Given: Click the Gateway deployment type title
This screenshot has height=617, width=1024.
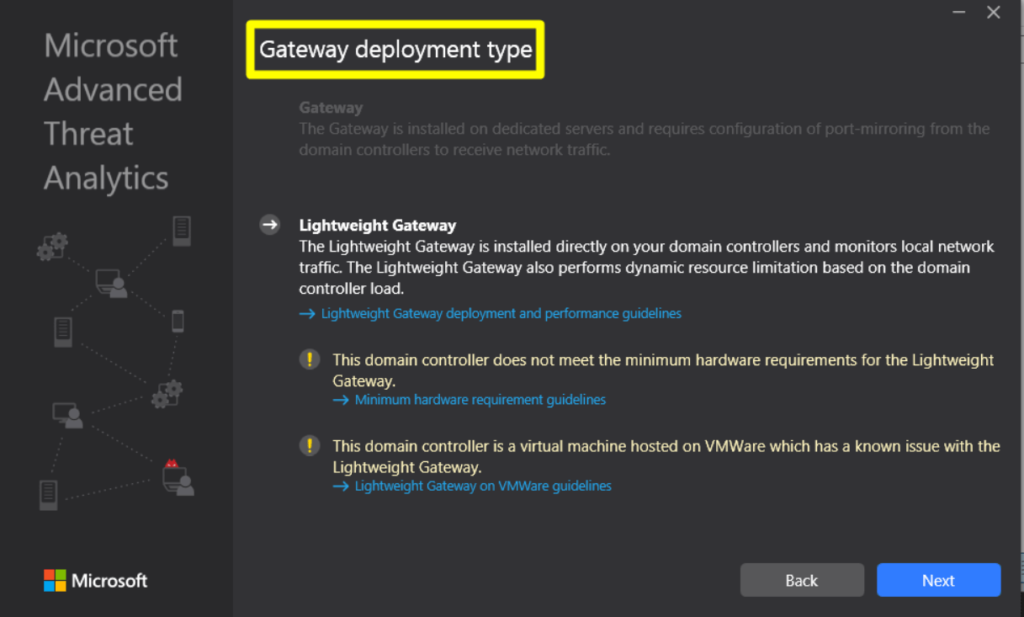Looking at the screenshot, I should click(x=396, y=50).
